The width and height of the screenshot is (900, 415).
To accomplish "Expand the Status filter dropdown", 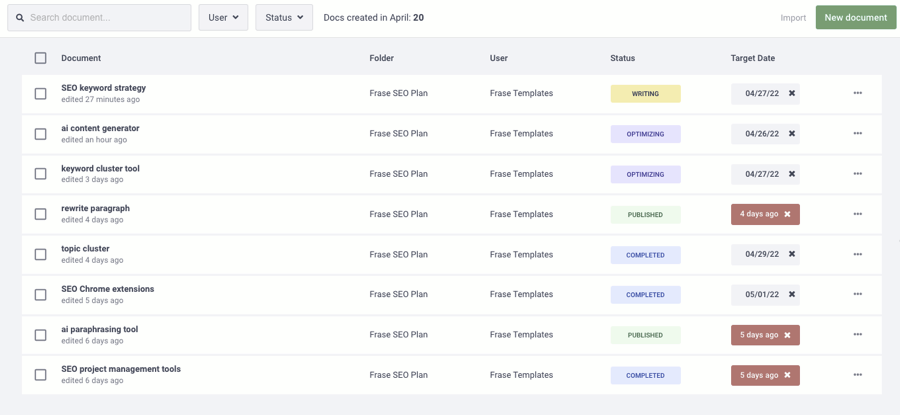I will [284, 18].
